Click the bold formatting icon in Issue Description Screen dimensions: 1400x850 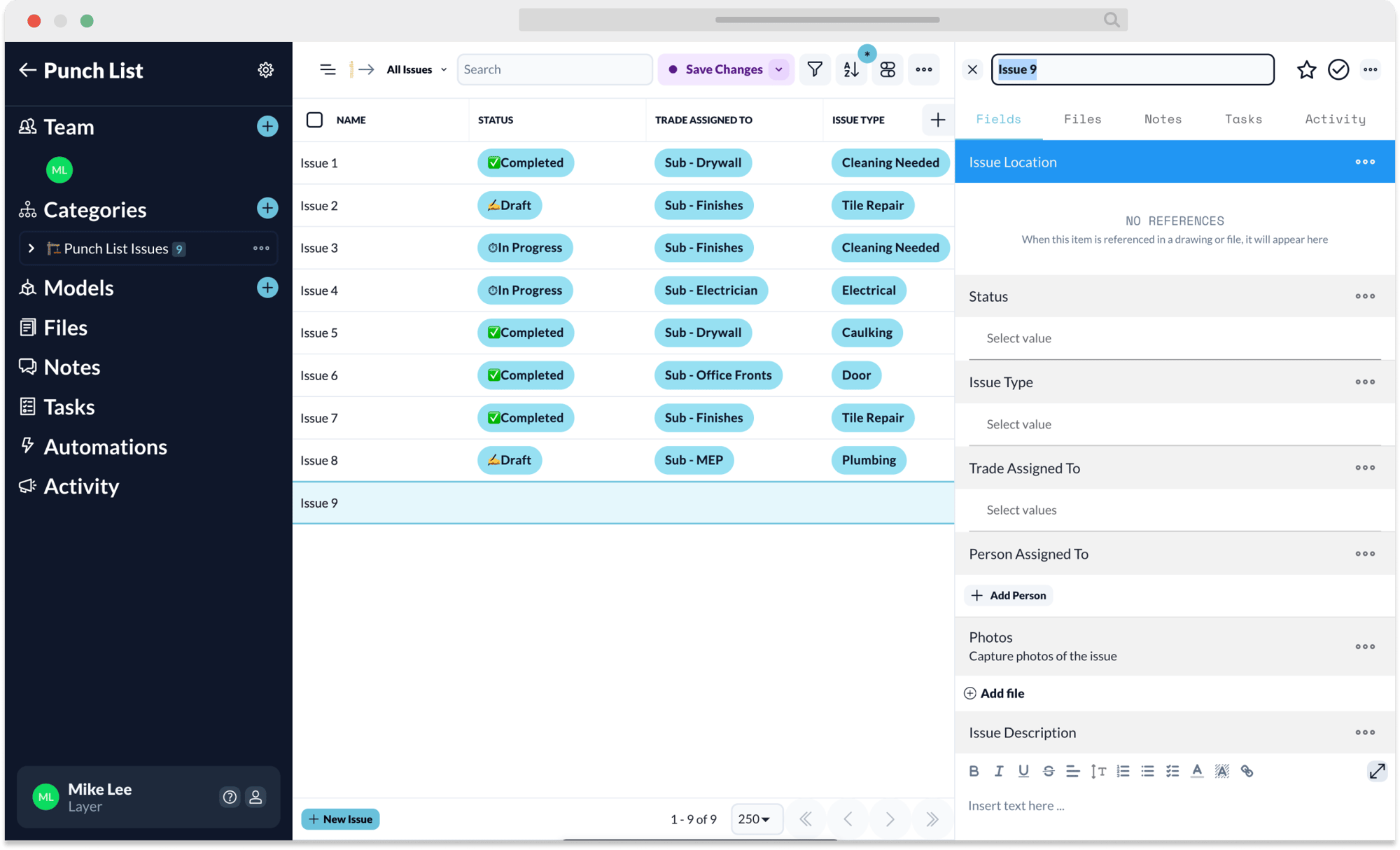coord(975,770)
